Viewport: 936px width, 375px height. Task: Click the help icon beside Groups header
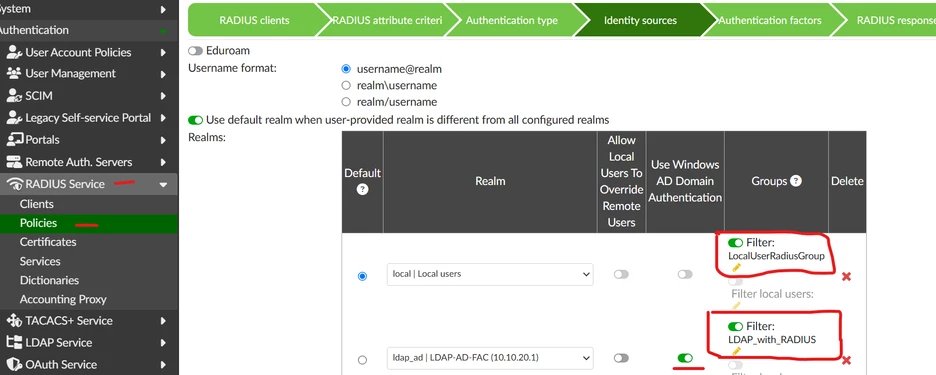(x=796, y=181)
